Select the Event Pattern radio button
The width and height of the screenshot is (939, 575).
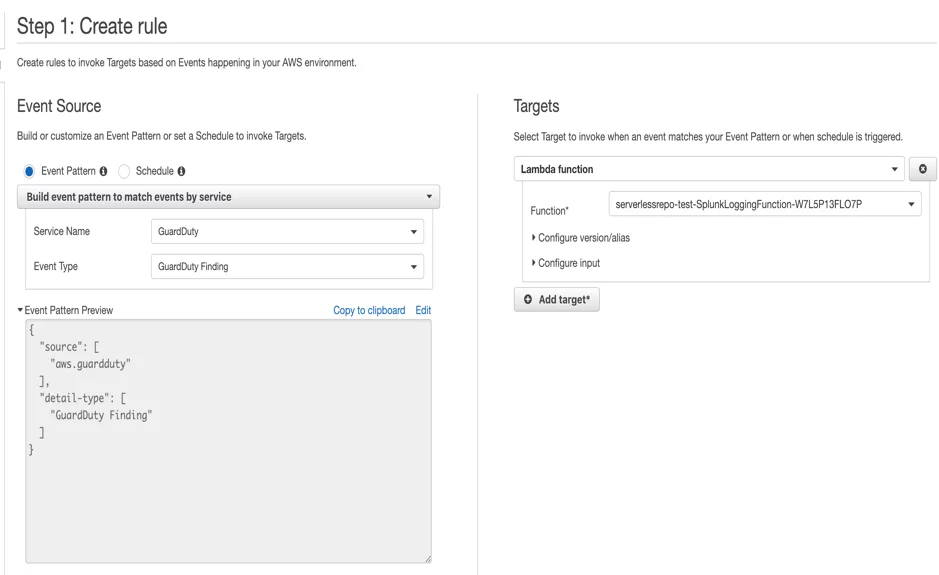(29, 171)
